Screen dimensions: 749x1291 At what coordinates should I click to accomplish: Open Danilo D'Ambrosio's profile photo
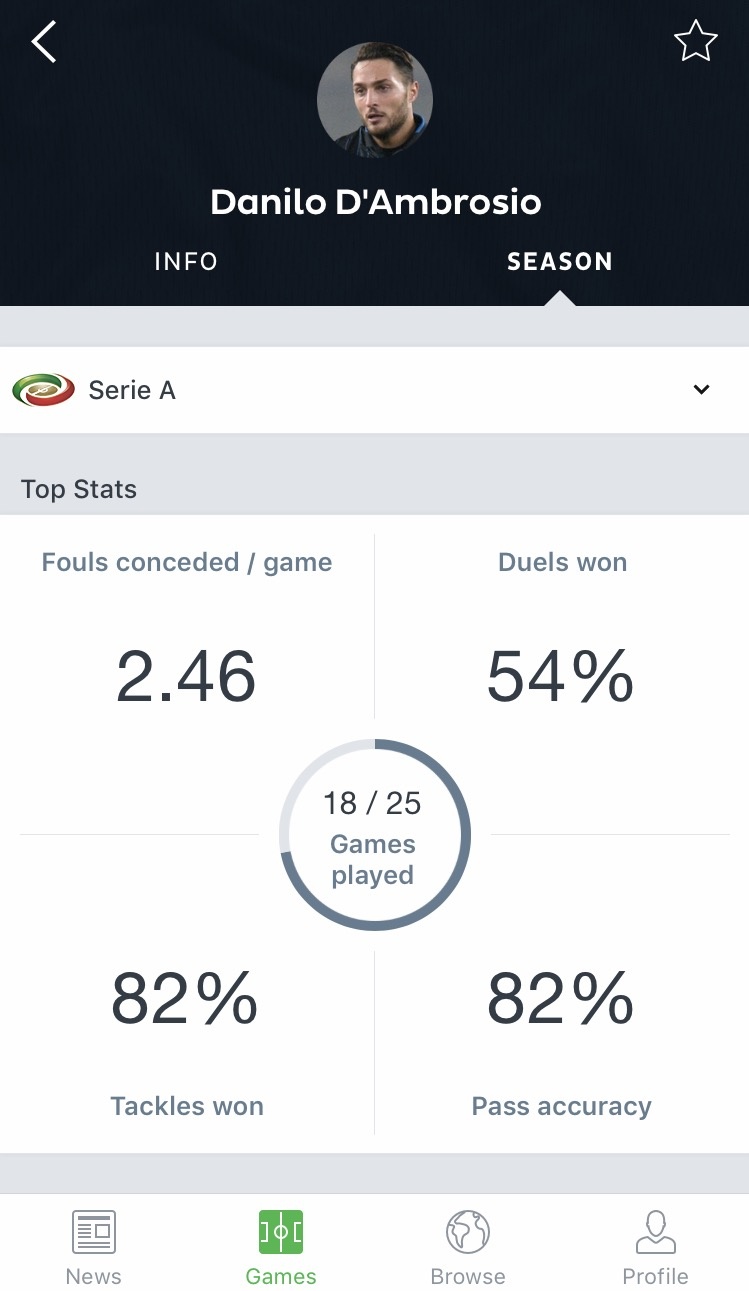coord(374,99)
